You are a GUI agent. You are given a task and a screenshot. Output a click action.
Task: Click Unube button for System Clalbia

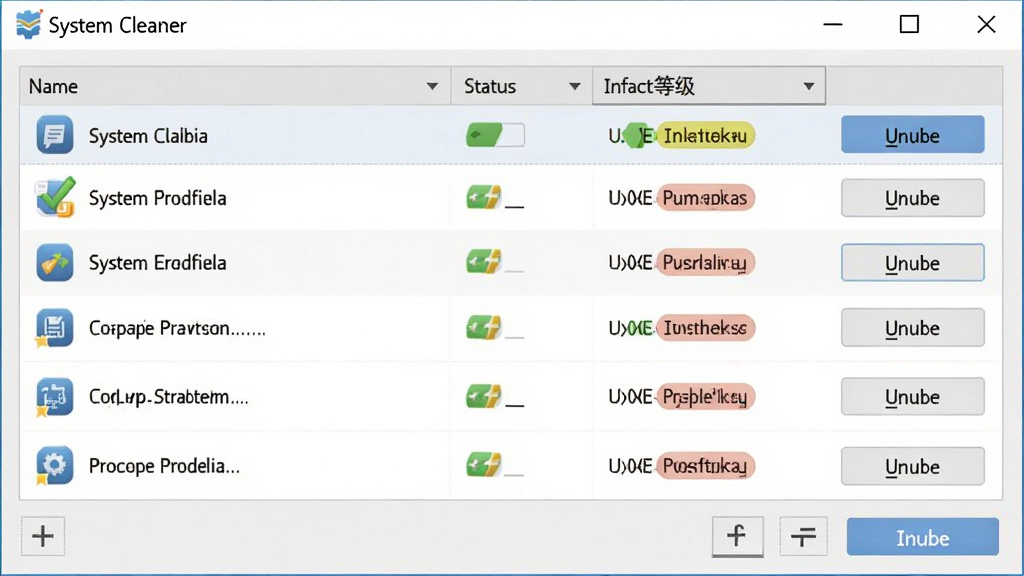coord(912,135)
